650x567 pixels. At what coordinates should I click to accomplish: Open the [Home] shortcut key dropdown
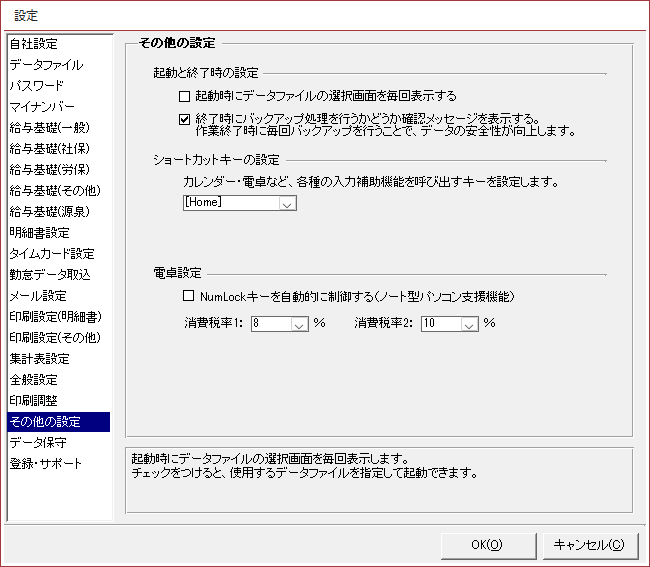point(288,203)
